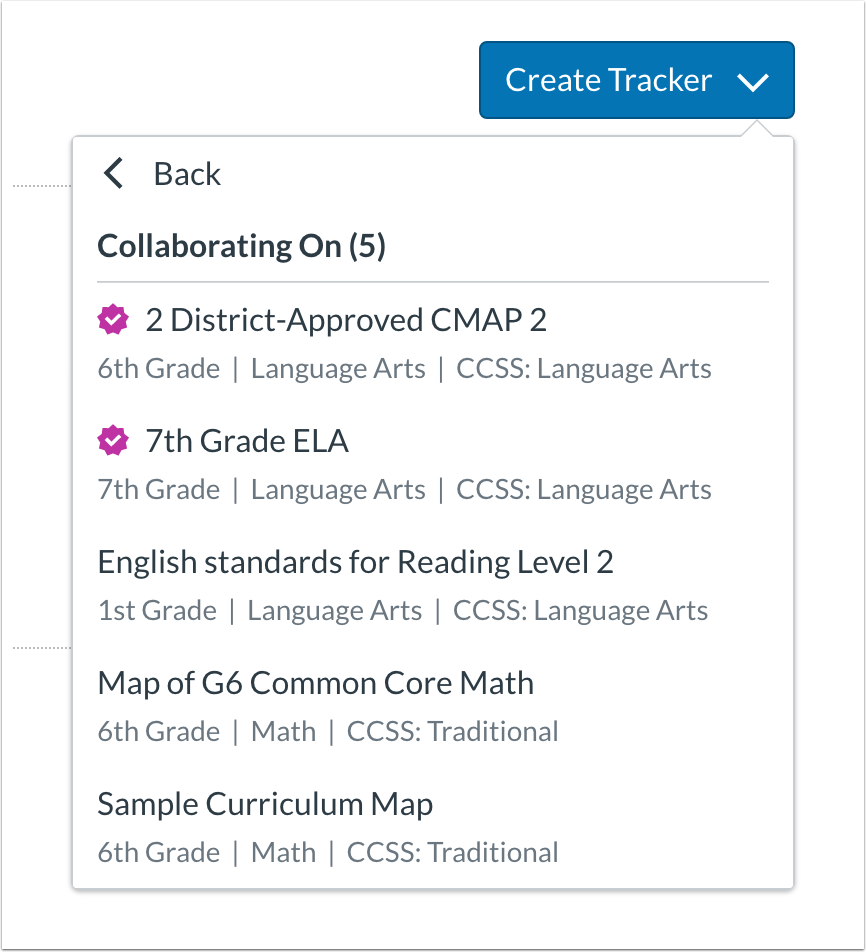The width and height of the screenshot is (866, 952).
Task: Click the Back chevron arrow icon
Action: pyautogui.click(x=114, y=174)
